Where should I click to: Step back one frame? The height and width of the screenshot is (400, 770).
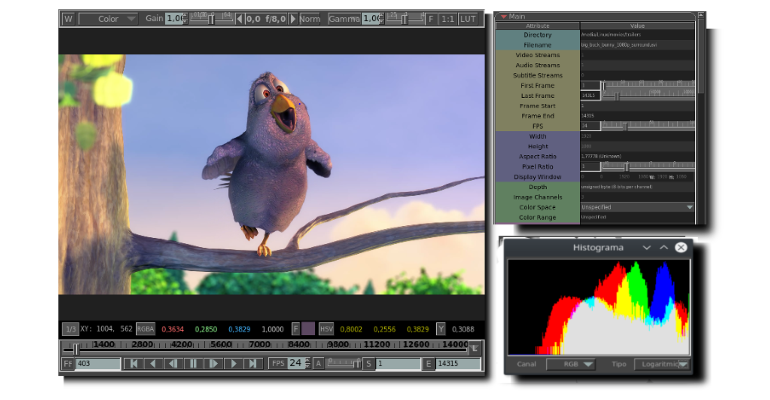pyautogui.click(x=173, y=364)
